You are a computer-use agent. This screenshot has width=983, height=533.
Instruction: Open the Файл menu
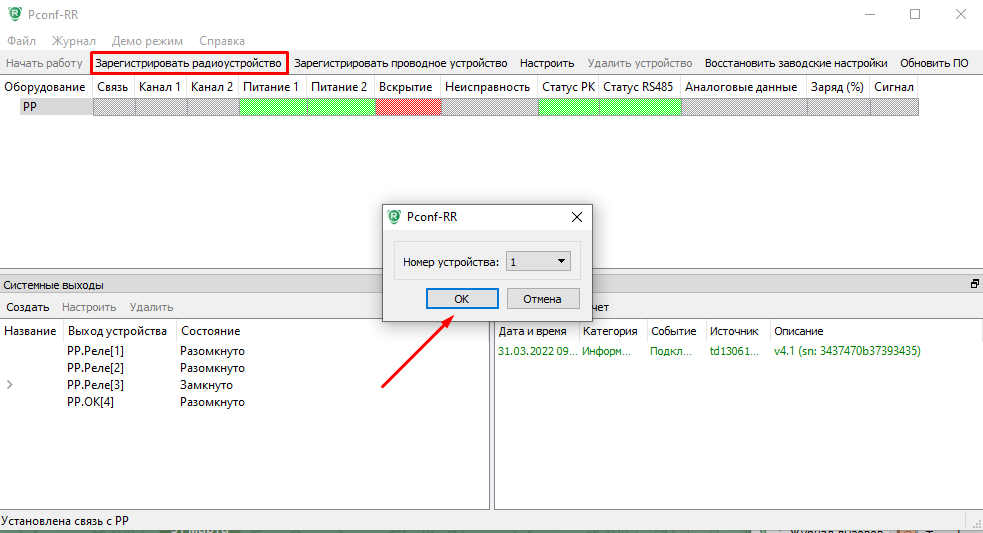pos(21,41)
